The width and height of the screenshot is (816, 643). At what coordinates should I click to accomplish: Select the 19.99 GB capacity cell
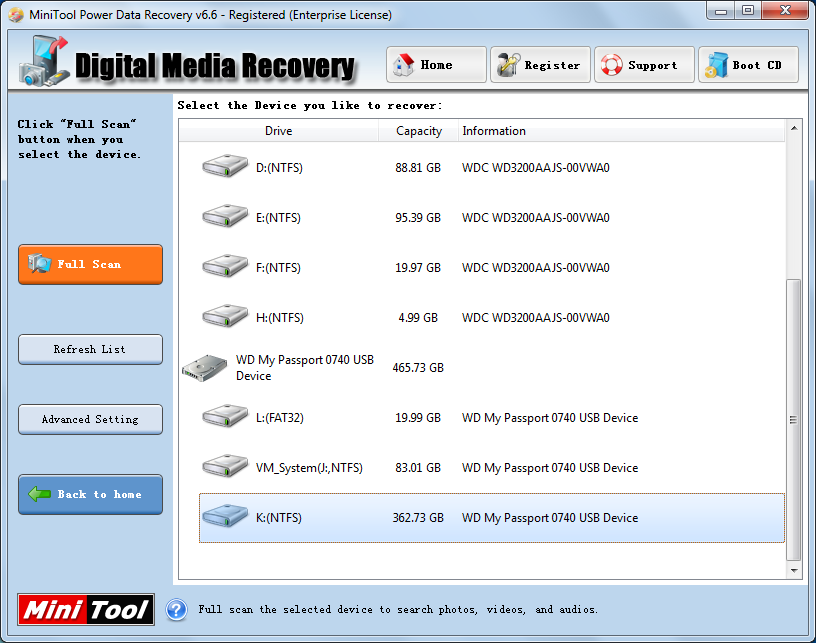pyautogui.click(x=418, y=418)
